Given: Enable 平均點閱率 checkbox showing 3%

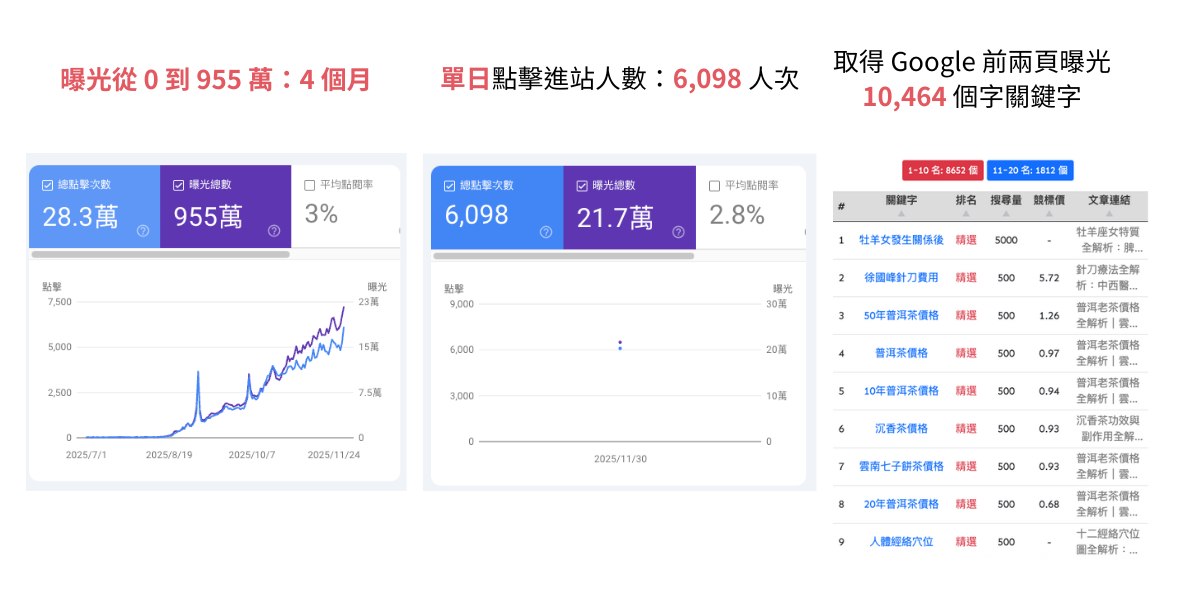Looking at the screenshot, I should [310, 185].
